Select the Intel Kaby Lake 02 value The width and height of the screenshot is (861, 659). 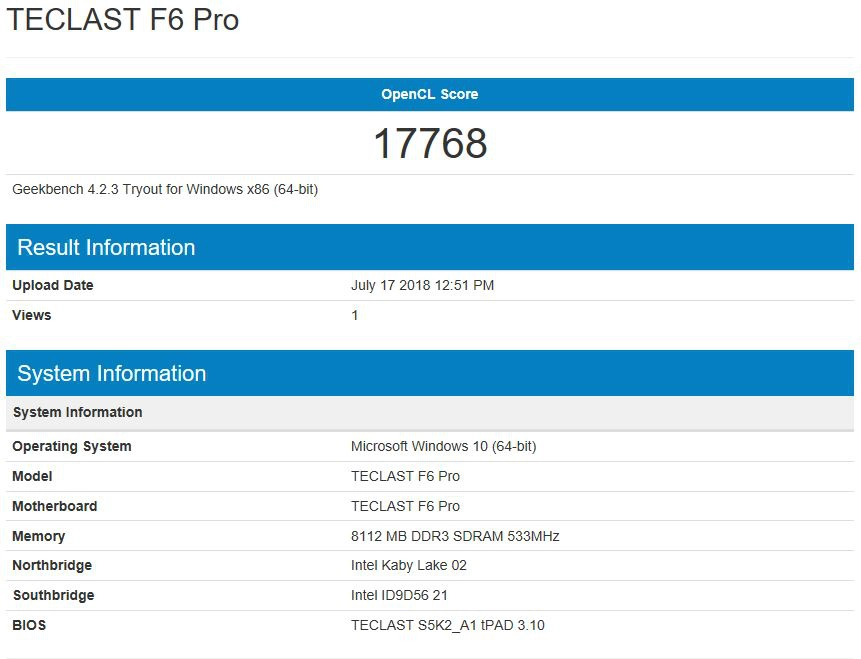[409, 566]
